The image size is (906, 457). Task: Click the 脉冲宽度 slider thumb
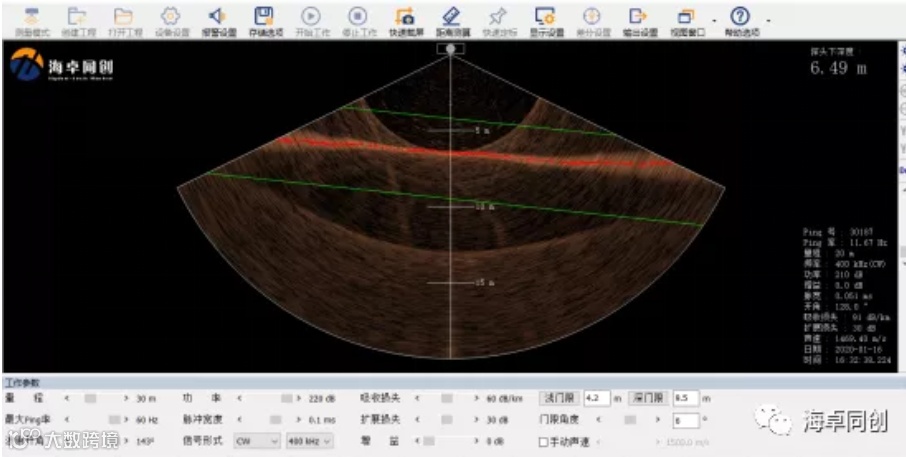pos(276,419)
